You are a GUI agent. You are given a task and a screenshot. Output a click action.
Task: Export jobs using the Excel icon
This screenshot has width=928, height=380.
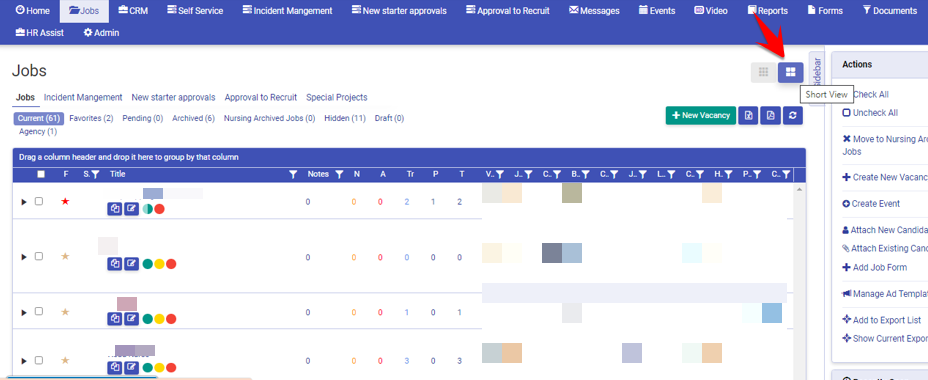point(749,115)
